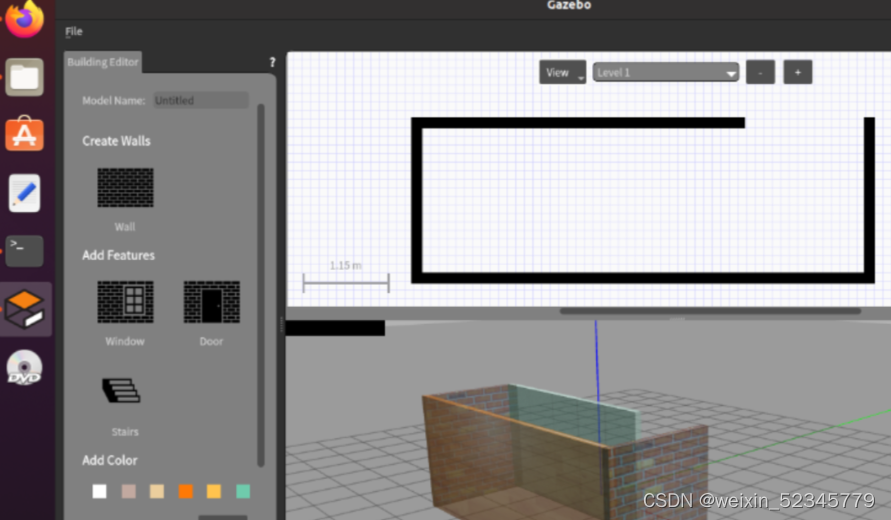The image size is (891, 520).
Task: Select the Building Editor tab
Action: 103,62
